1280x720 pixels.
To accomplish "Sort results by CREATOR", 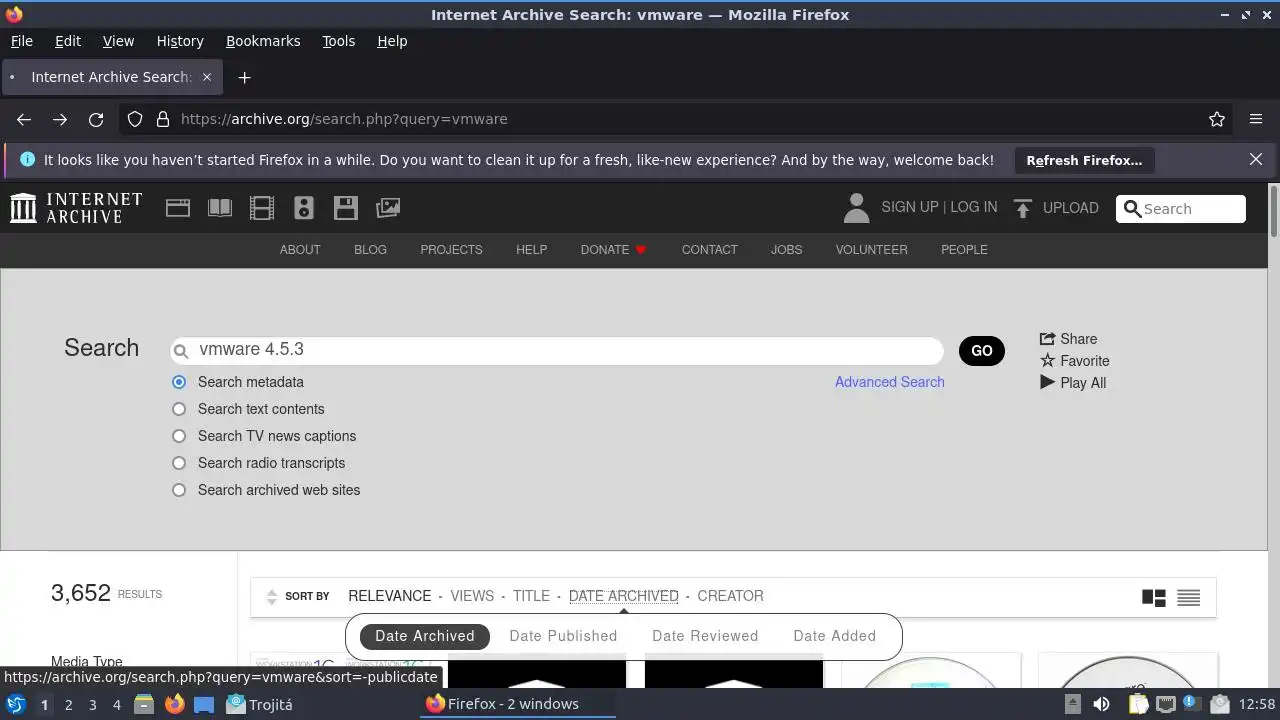I will tap(730, 596).
